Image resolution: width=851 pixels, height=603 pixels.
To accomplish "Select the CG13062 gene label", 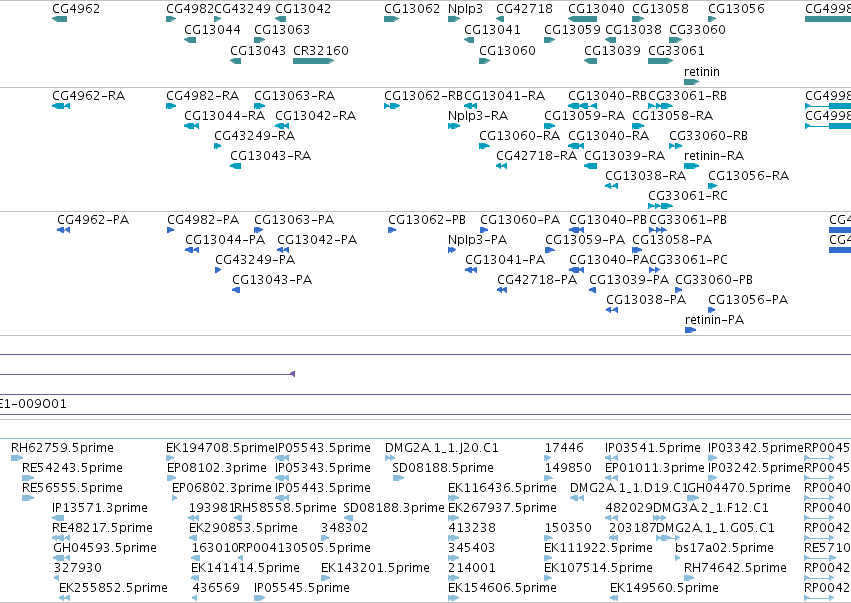I will tap(412, 9).
